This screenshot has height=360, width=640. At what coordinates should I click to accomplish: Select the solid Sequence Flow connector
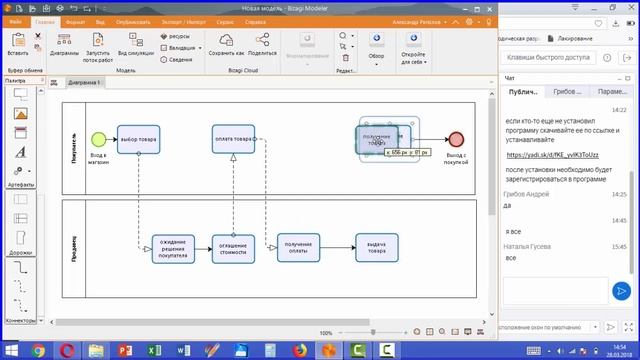[x=20, y=267]
